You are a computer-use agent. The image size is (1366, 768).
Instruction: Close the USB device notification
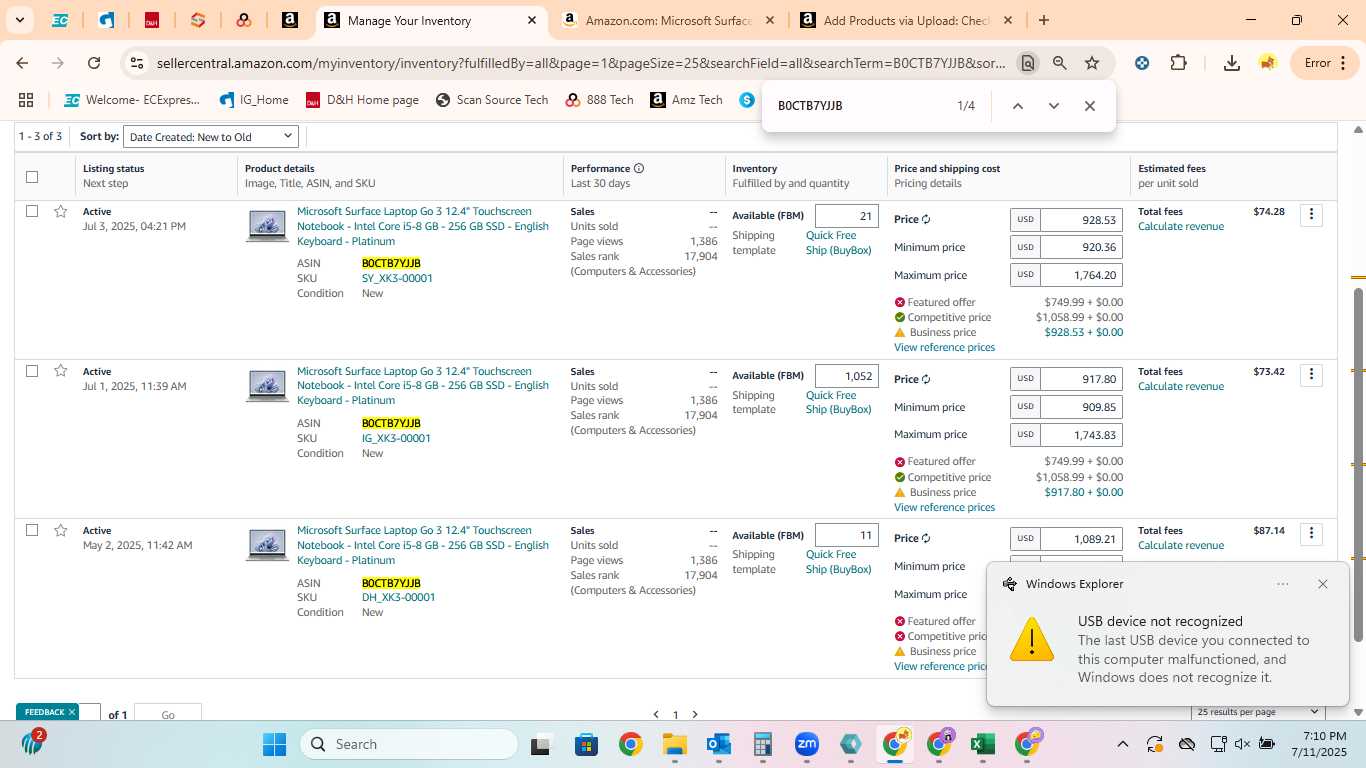pos(1323,584)
